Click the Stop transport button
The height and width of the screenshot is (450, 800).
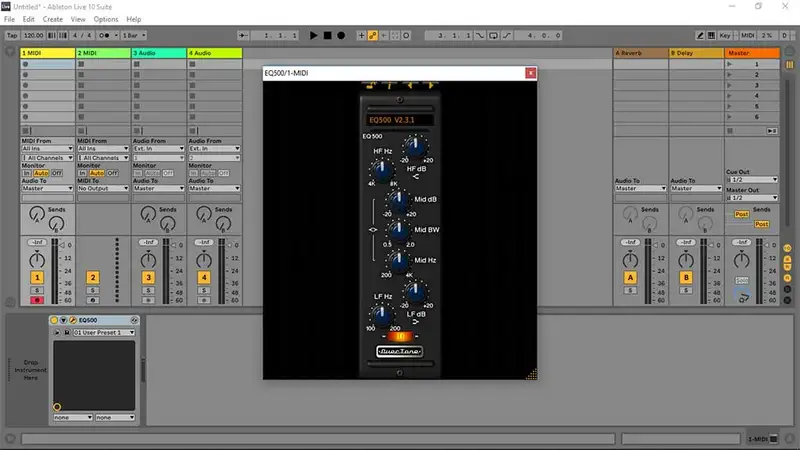(328, 35)
